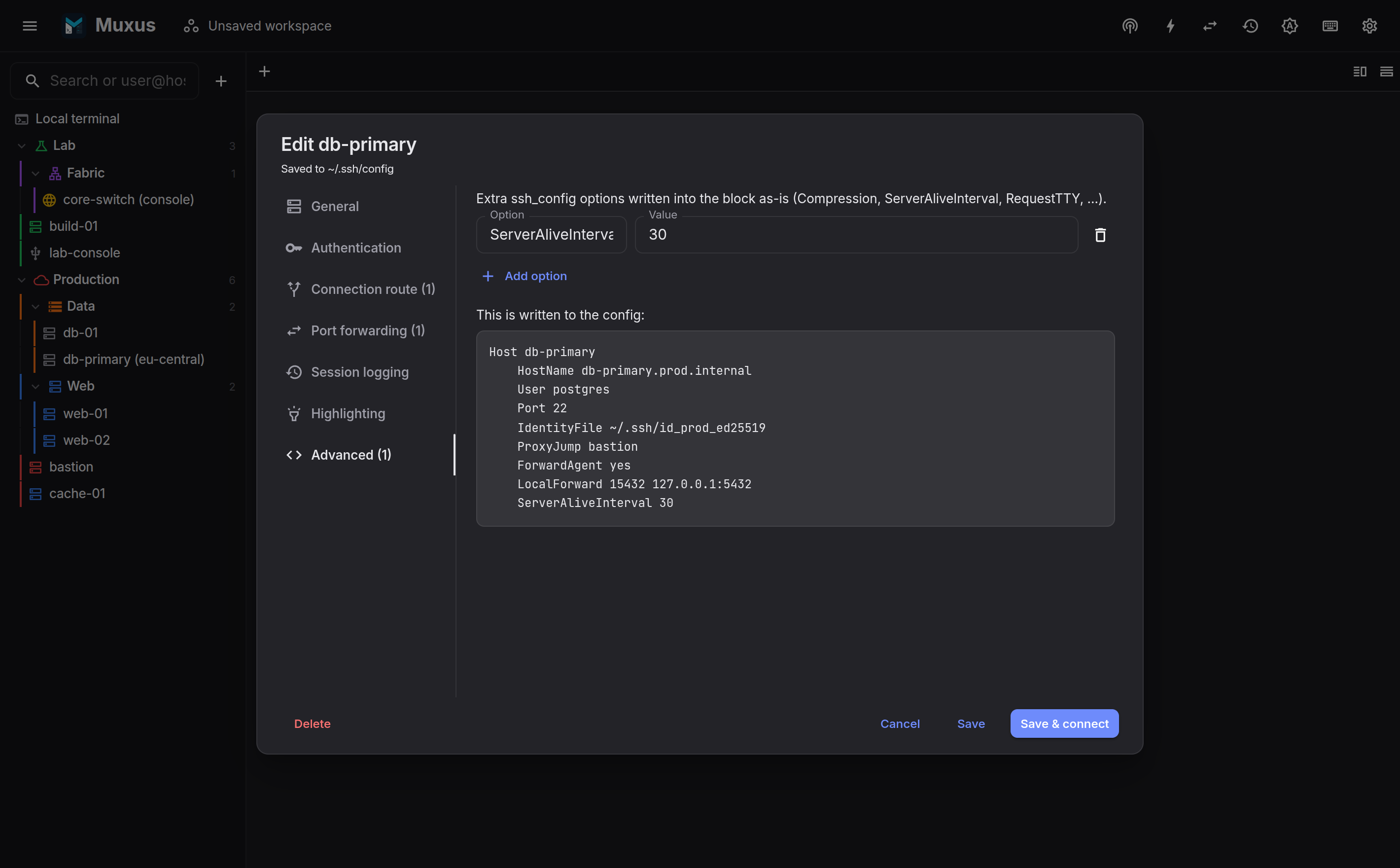This screenshot has width=1400, height=868.
Task: Open the settings gear in header
Action: tap(1369, 26)
